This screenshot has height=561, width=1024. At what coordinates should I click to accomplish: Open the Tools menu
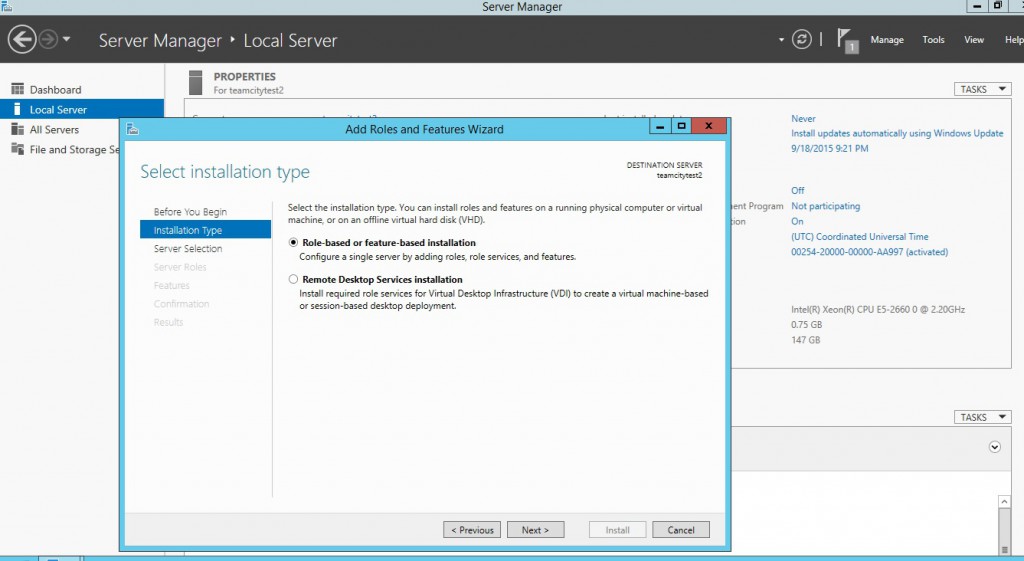point(933,40)
